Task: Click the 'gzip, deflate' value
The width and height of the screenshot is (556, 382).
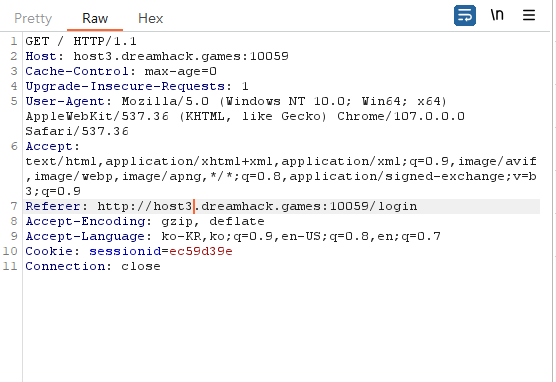Action: (x=213, y=221)
